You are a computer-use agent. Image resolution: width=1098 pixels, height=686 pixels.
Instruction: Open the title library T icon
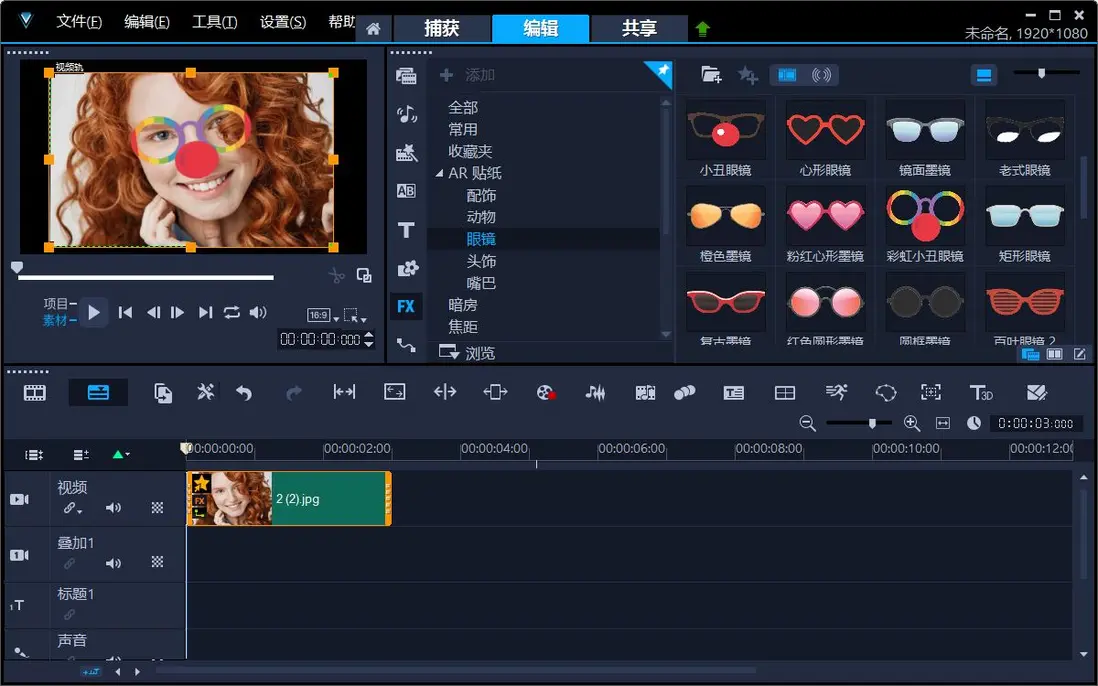pos(405,230)
